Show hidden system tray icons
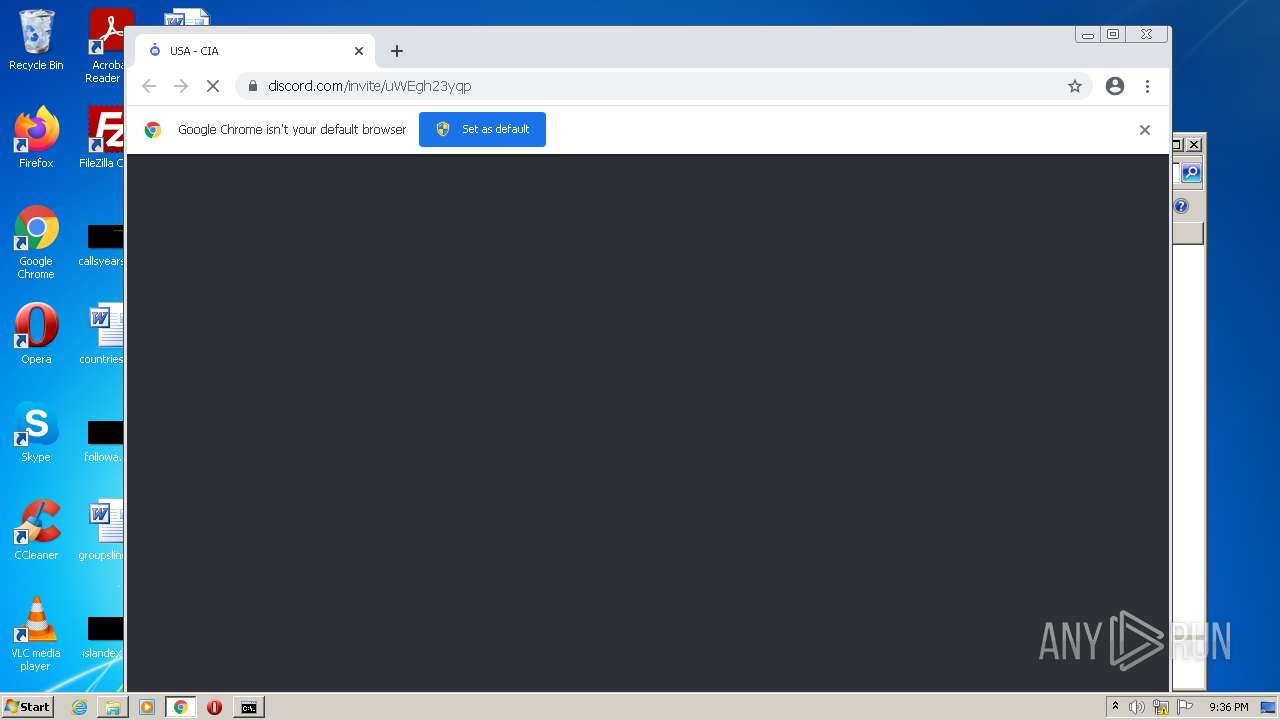 (1115, 707)
